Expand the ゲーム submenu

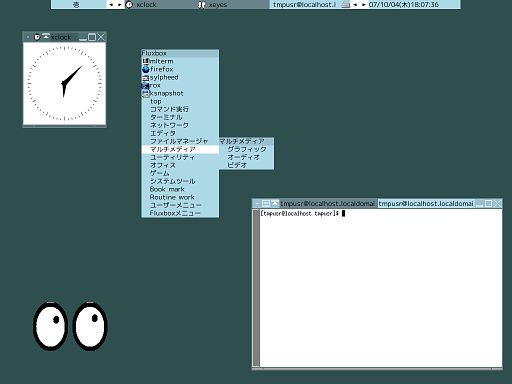pyautogui.click(x=180, y=173)
